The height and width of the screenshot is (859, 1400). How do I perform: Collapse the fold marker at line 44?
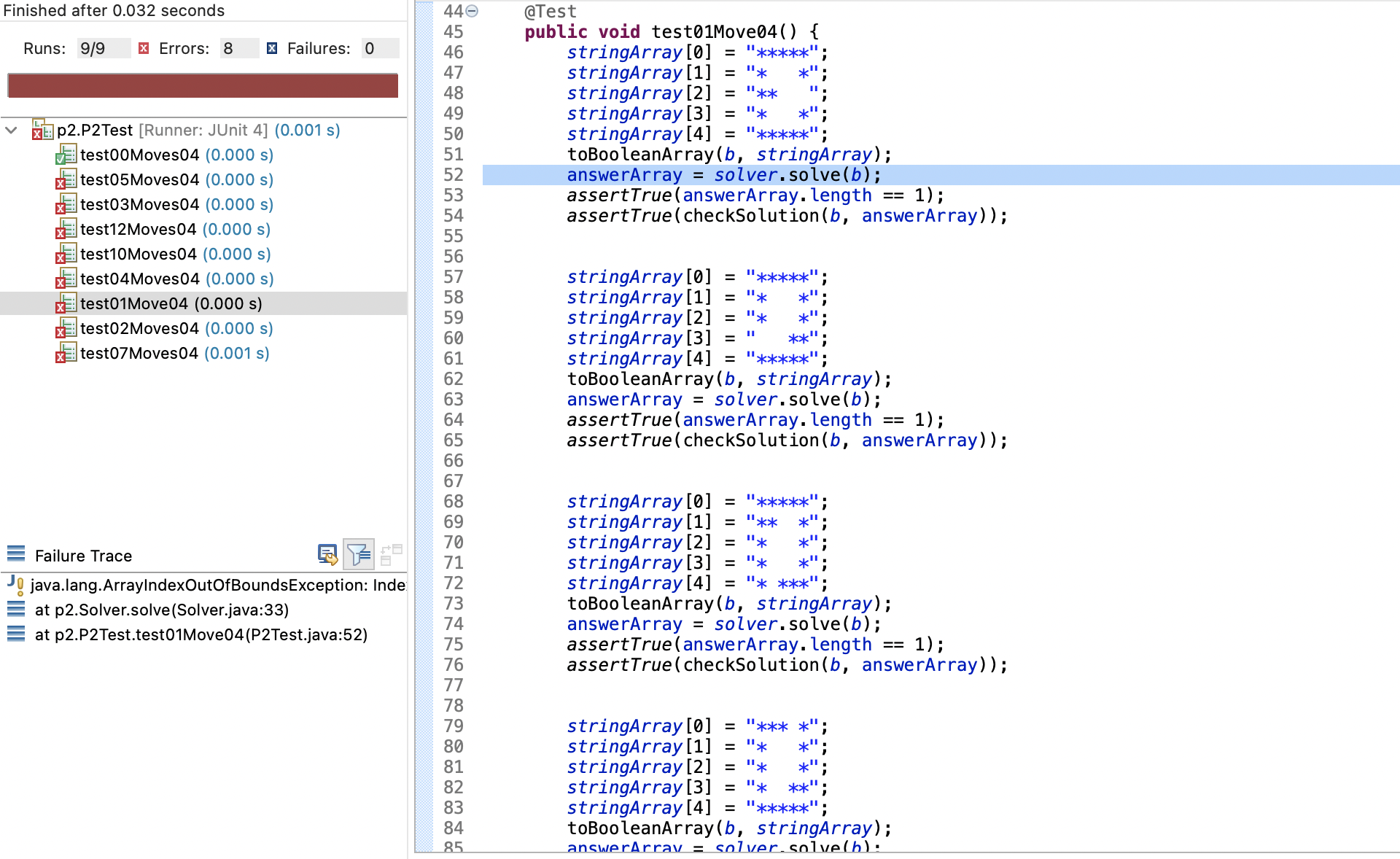[x=472, y=11]
